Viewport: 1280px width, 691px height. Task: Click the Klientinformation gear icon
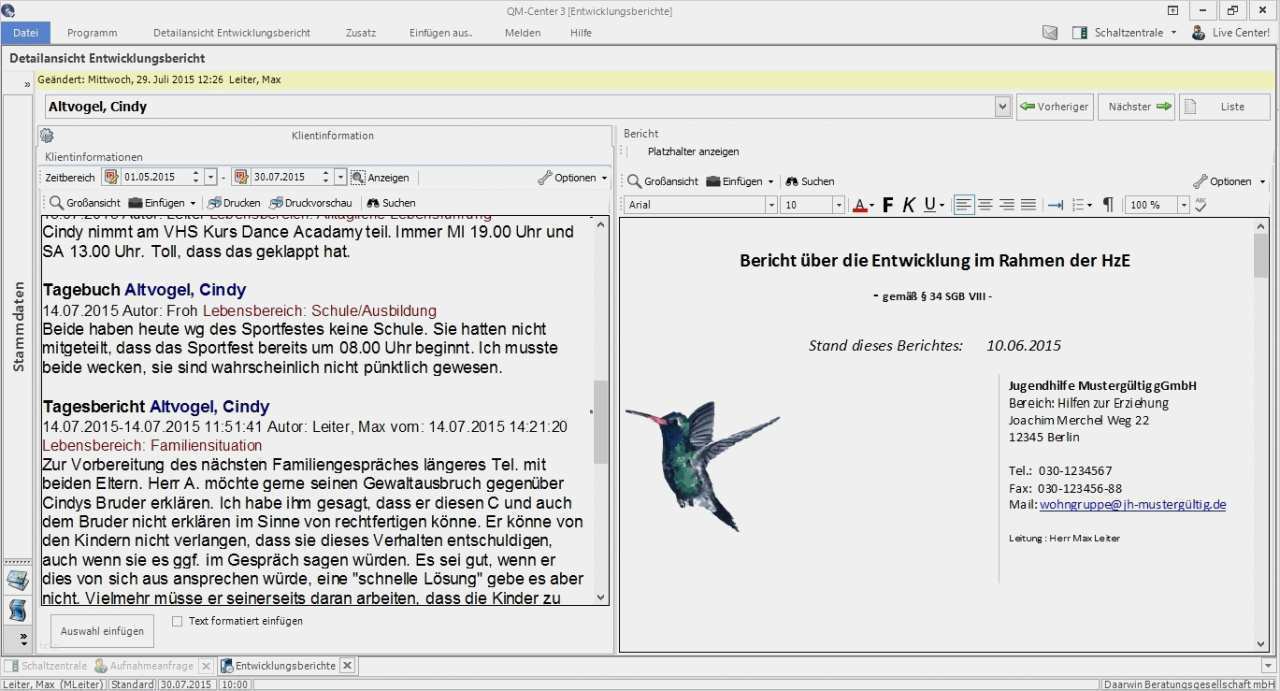[47, 136]
